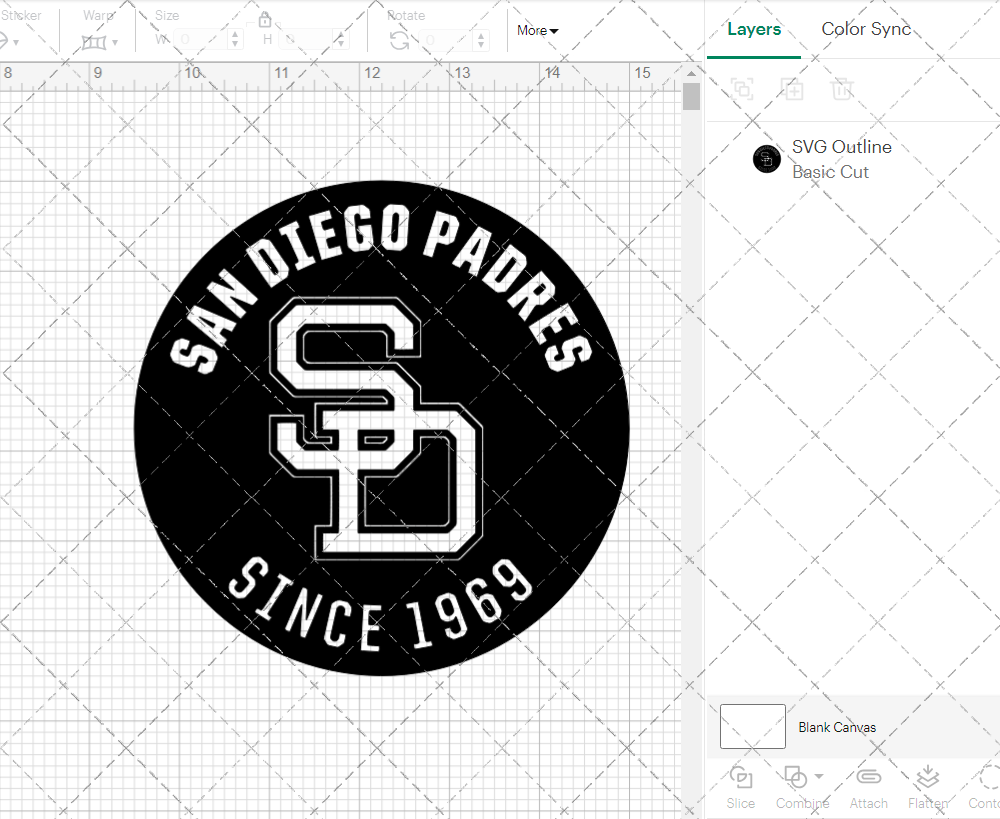Click the Basic Cut label
Image resolution: width=1000 pixels, height=819 pixels.
[830, 172]
